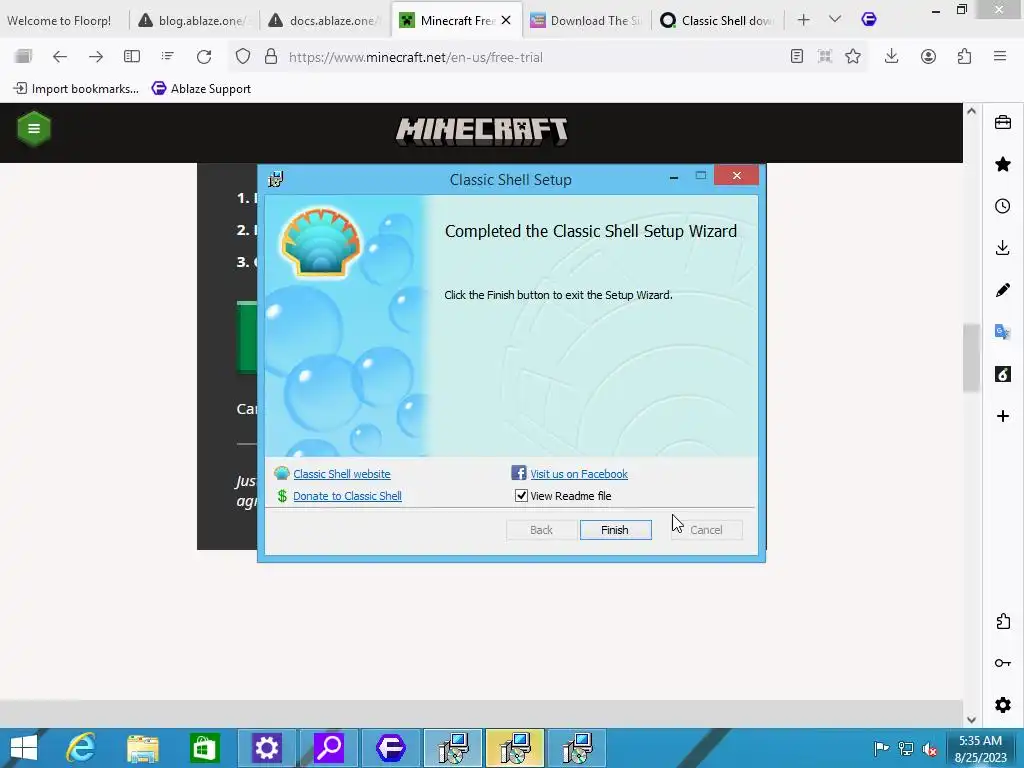
Task: Click Finish in Classic Shell Setup
Action: click(x=615, y=530)
